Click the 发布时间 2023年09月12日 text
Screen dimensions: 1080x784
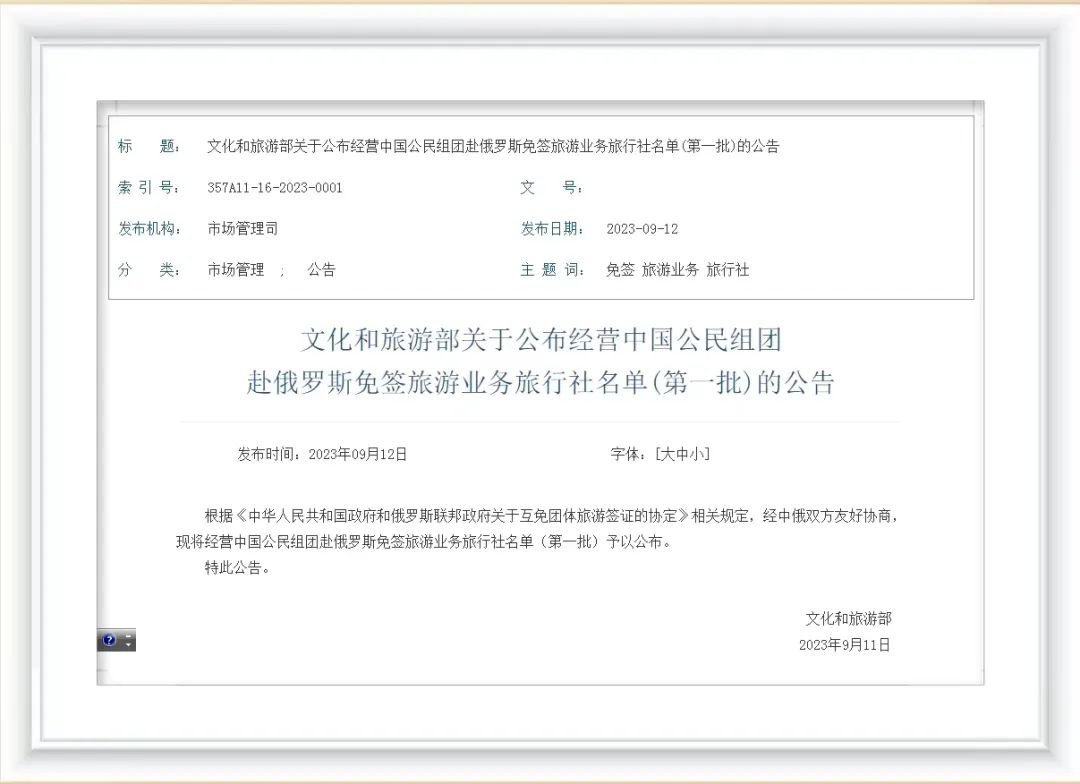(x=322, y=454)
